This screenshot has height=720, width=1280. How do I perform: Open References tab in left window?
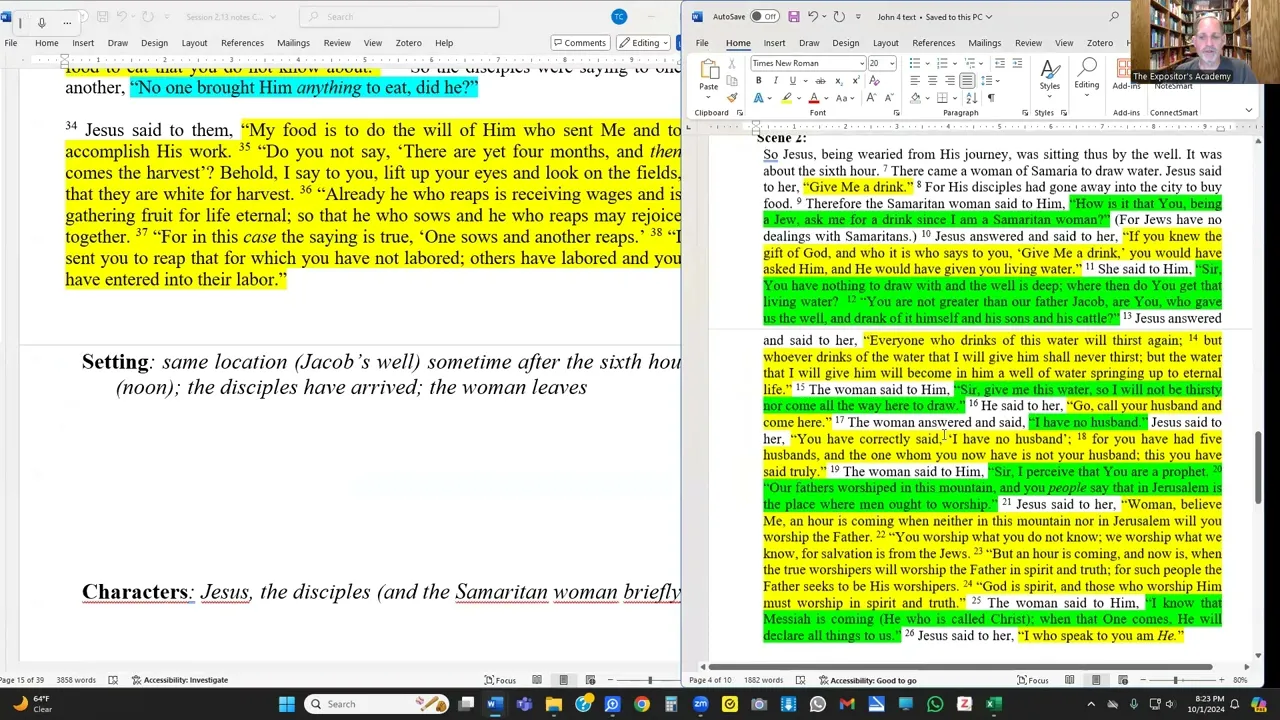click(242, 43)
